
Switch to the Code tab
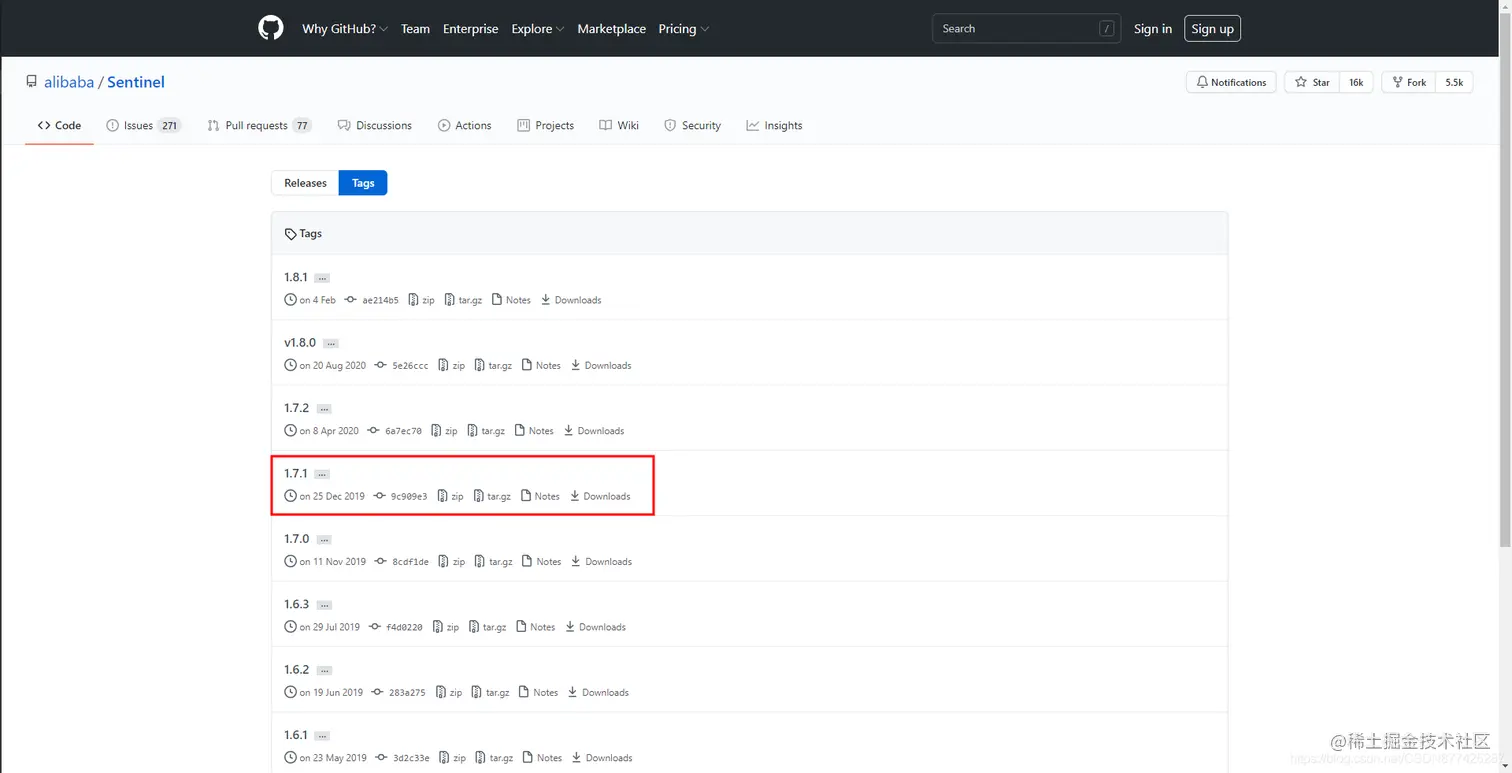(x=59, y=125)
